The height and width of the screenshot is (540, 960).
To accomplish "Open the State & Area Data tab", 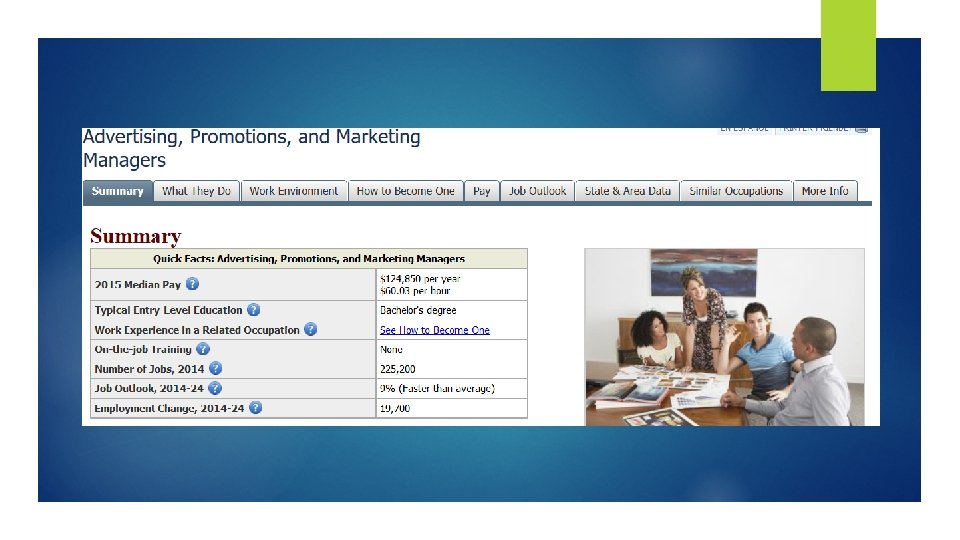I will tap(628, 191).
